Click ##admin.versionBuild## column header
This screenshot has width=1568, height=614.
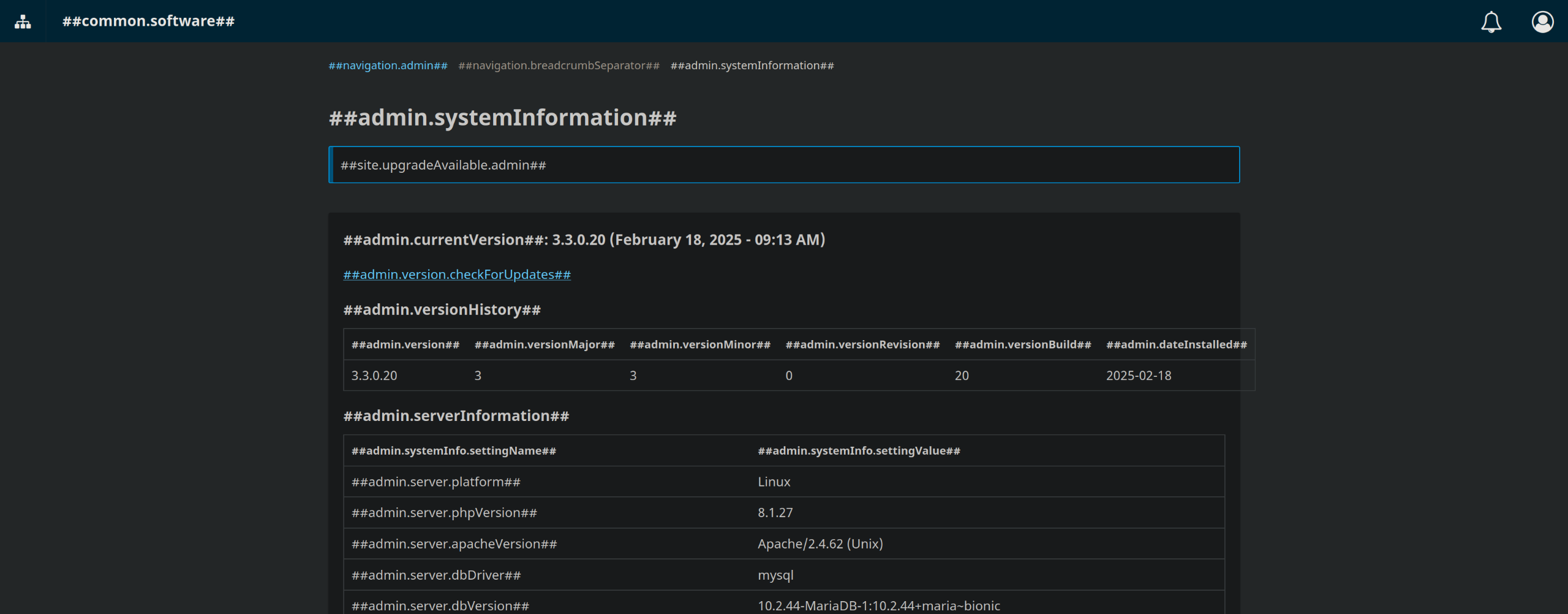click(1023, 345)
